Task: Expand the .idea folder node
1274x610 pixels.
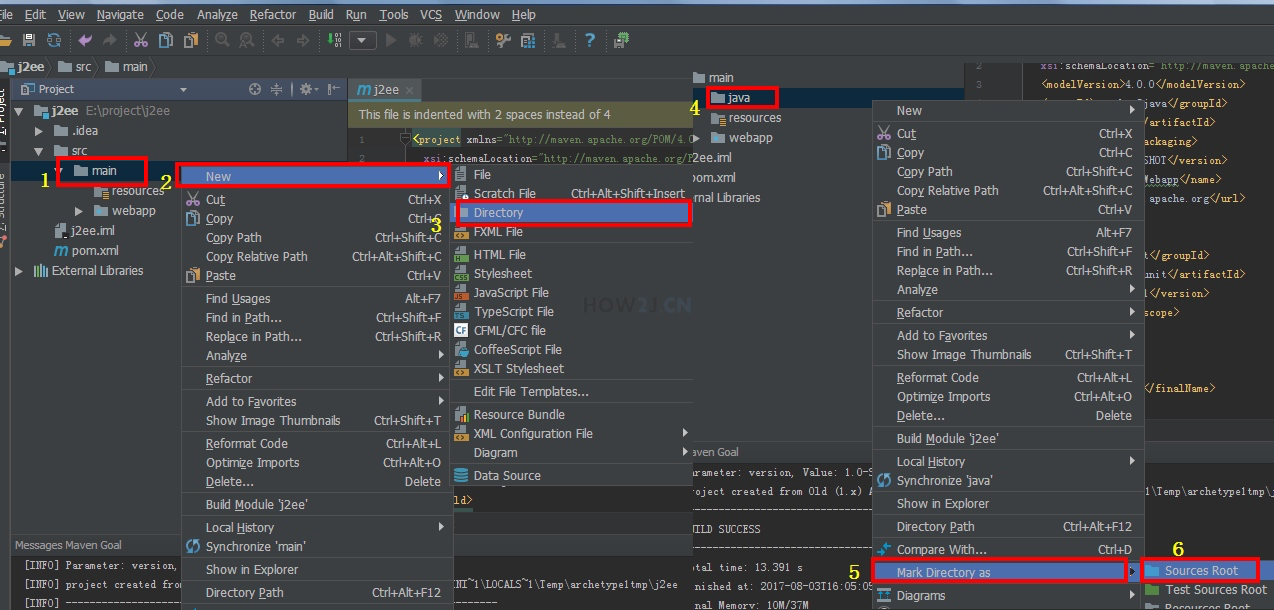Action: tap(39, 131)
